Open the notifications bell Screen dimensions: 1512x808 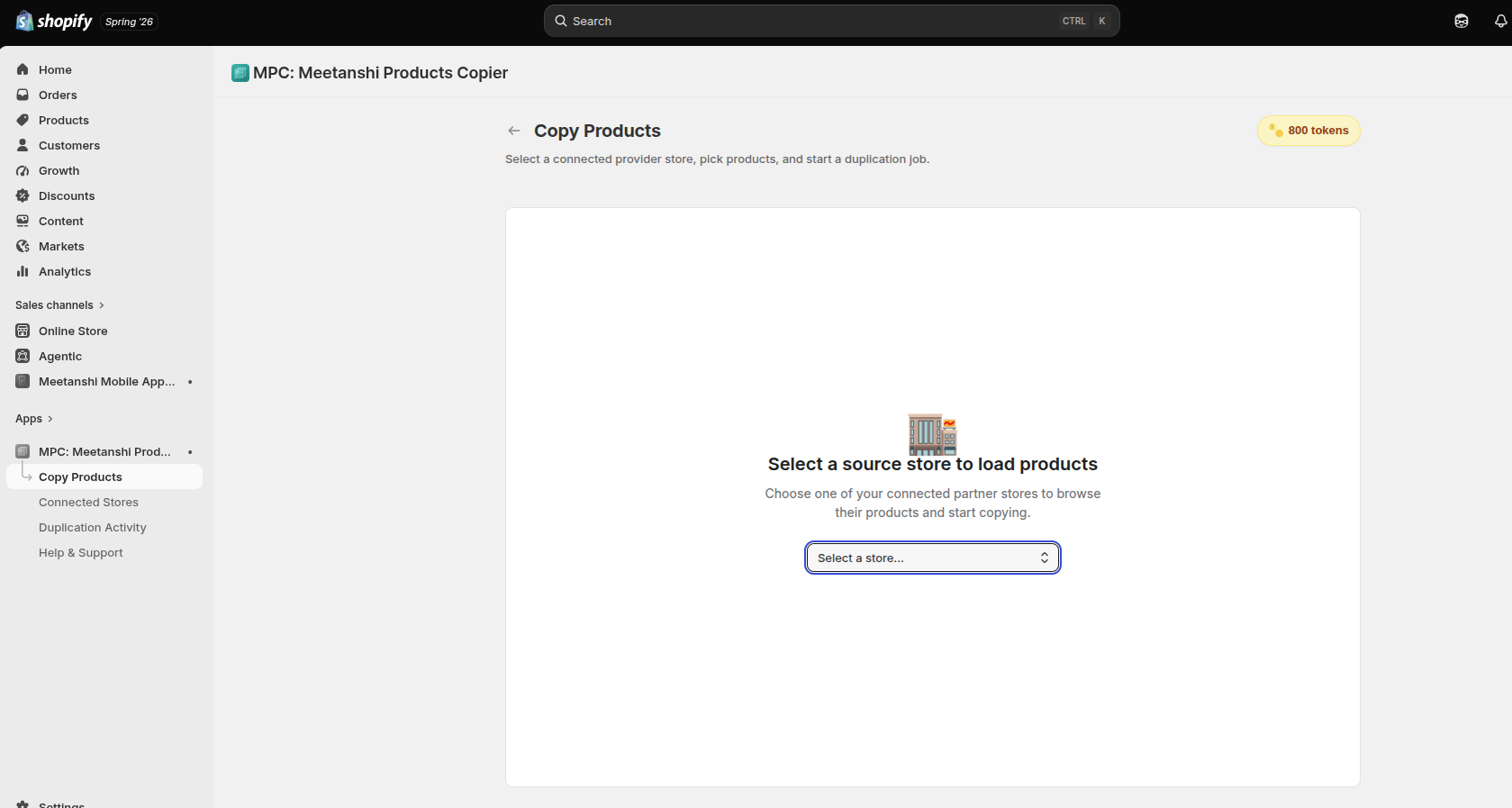(1500, 21)
